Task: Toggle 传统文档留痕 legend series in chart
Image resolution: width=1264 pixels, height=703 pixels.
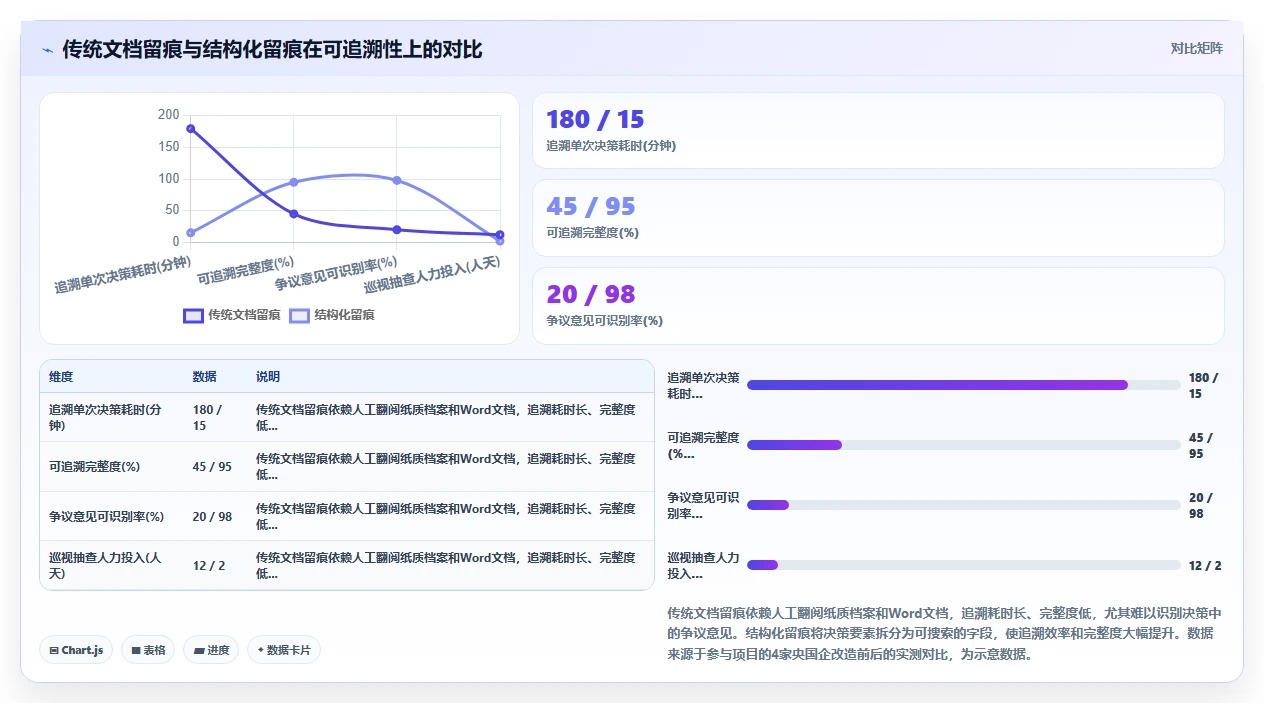Action: coord(232,315)
